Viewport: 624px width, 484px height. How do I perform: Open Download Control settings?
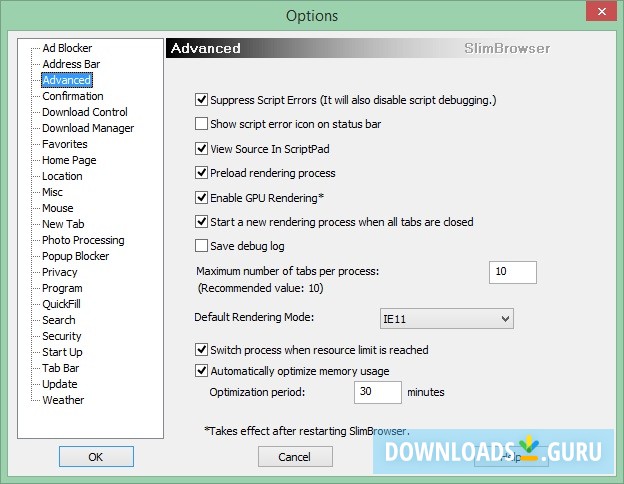click(x=85, y=112)
